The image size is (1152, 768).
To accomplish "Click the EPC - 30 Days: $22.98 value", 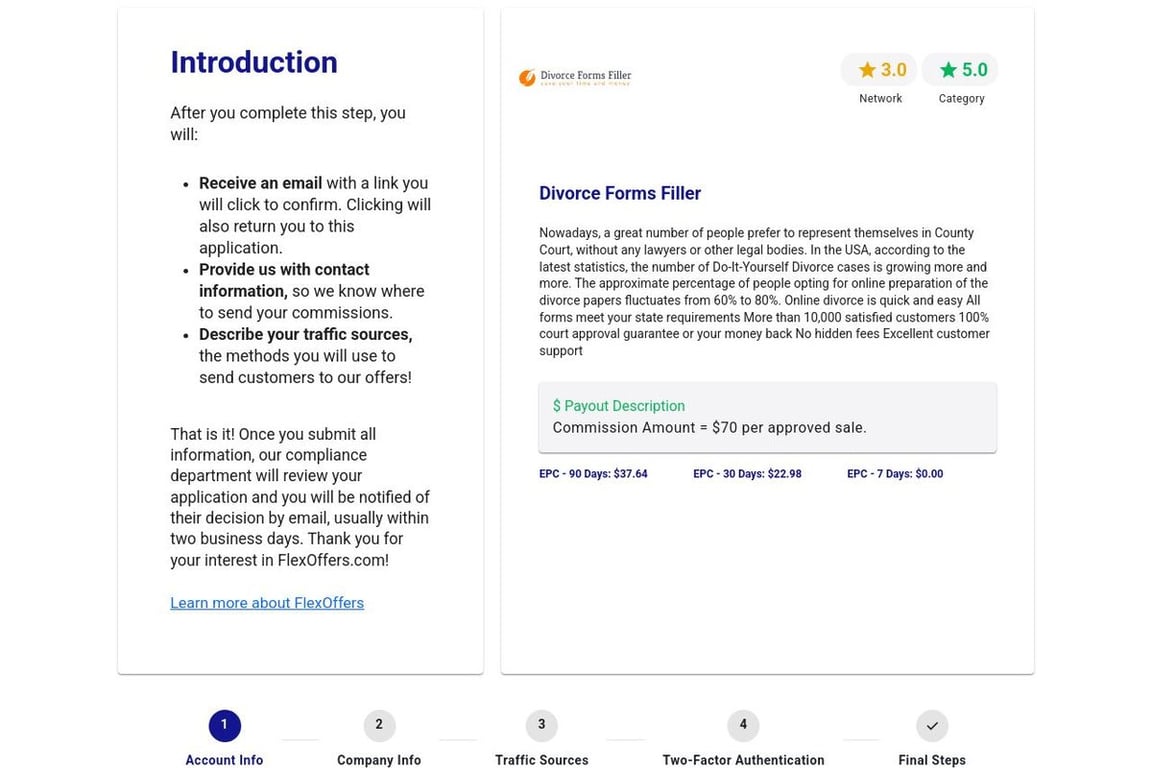I will [x=747, y=474].
